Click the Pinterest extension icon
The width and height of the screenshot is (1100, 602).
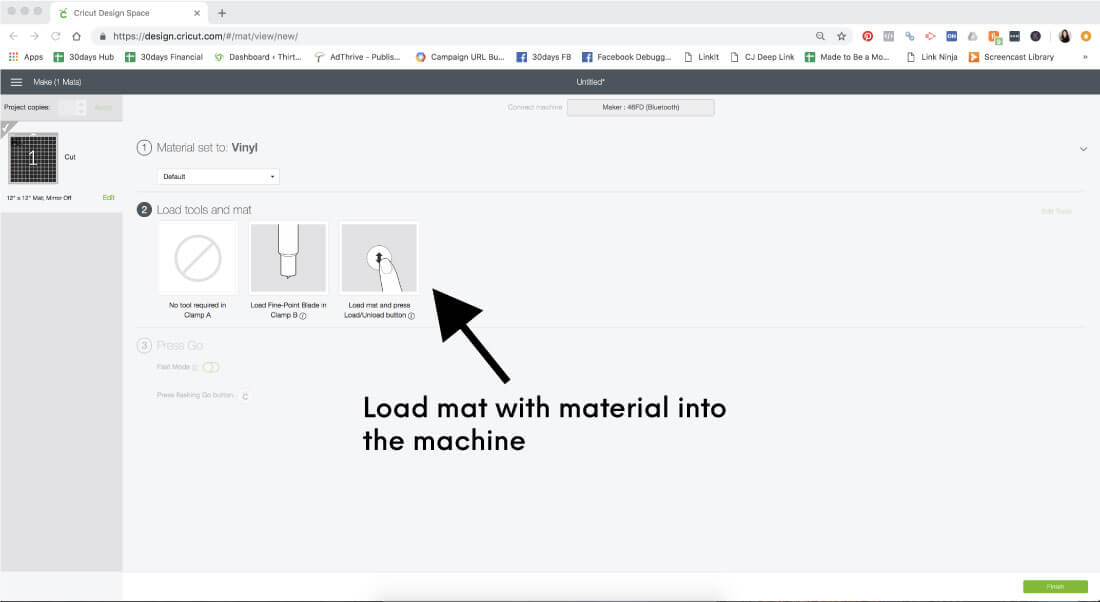tap(868, 36)
